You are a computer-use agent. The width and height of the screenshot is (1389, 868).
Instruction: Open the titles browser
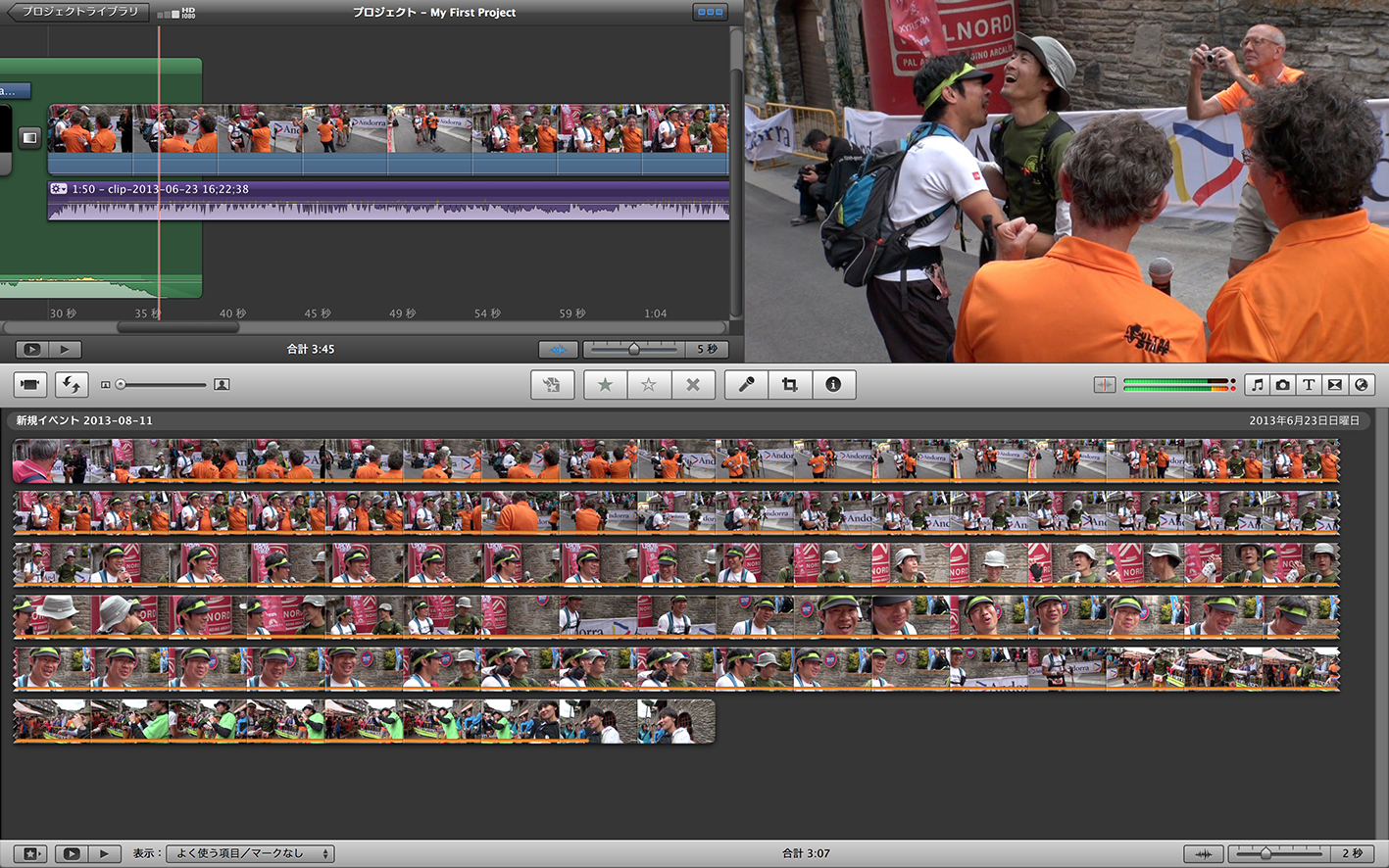click(x=1309, y=385)
